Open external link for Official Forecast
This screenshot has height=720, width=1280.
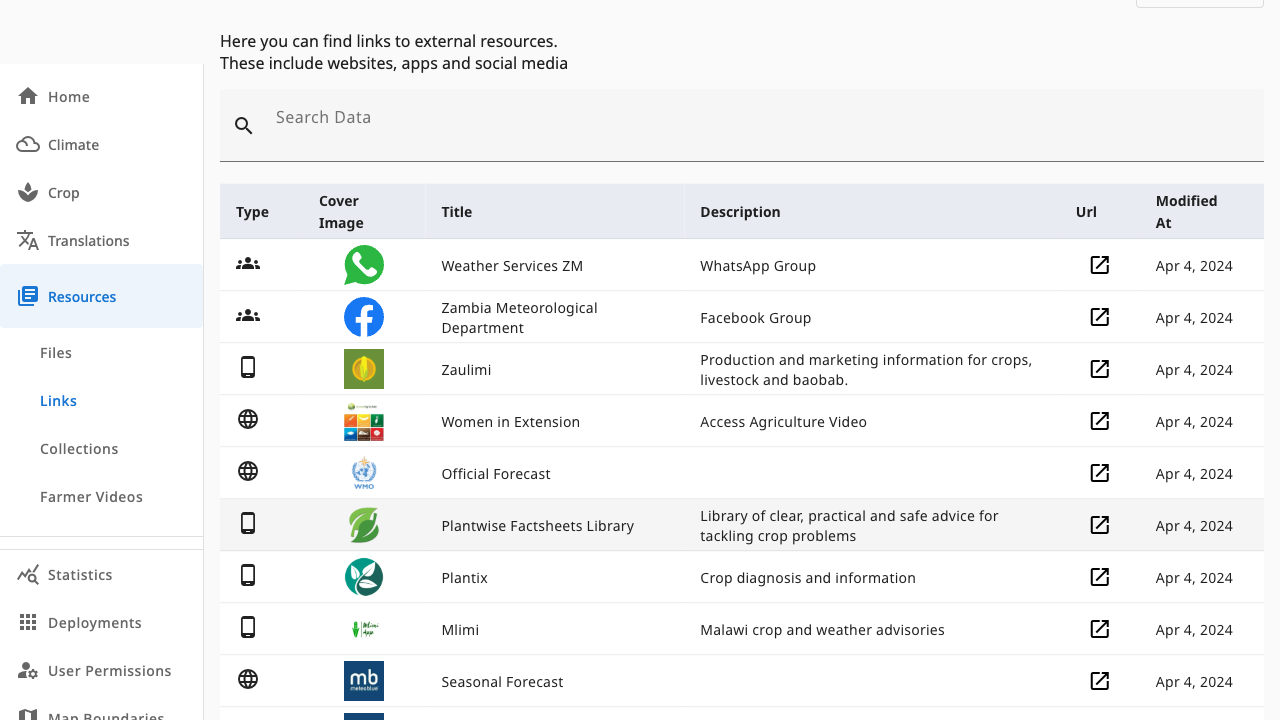pos(1099,473)
